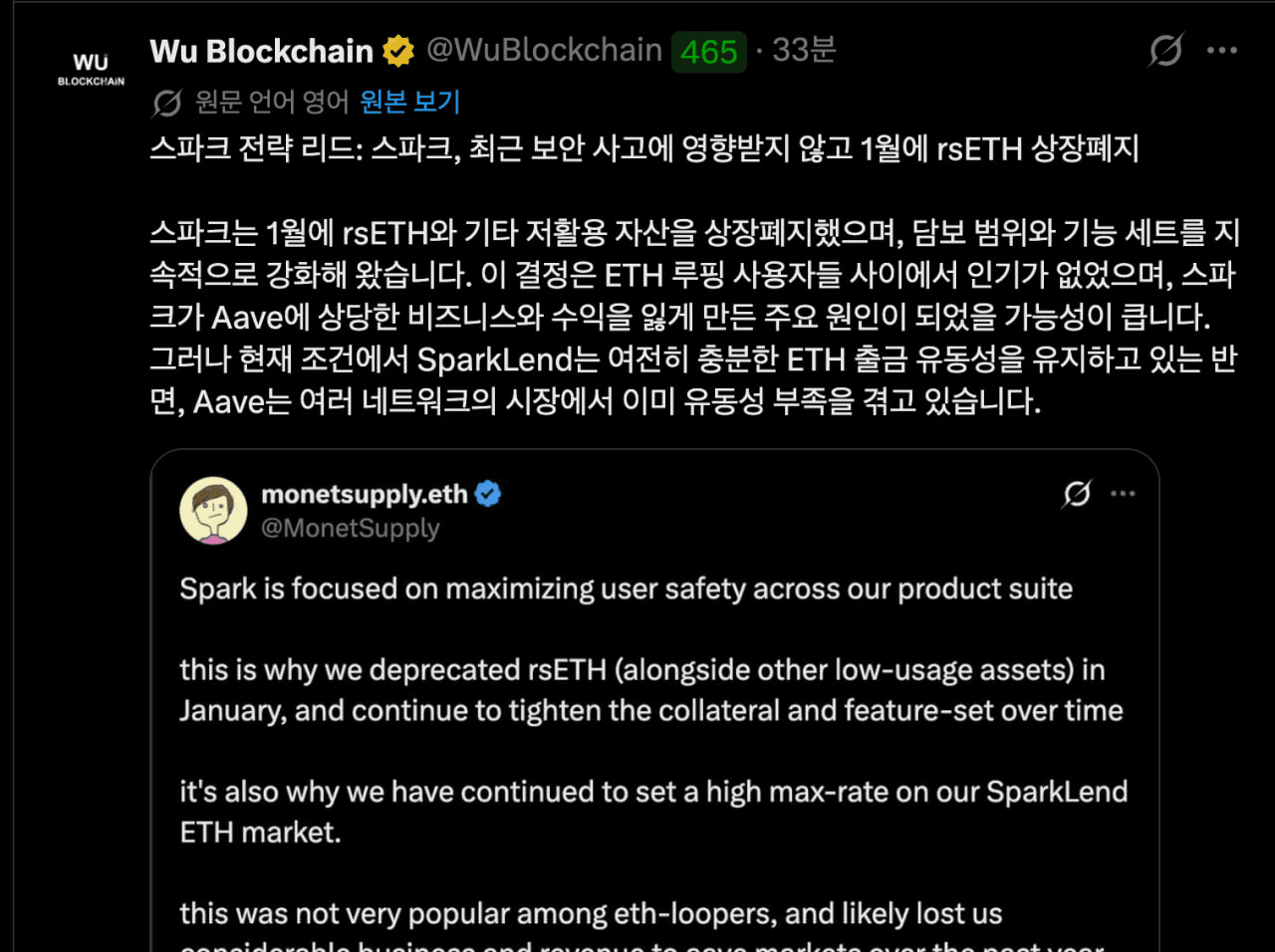Show the original post via 원본 보기

409,102
